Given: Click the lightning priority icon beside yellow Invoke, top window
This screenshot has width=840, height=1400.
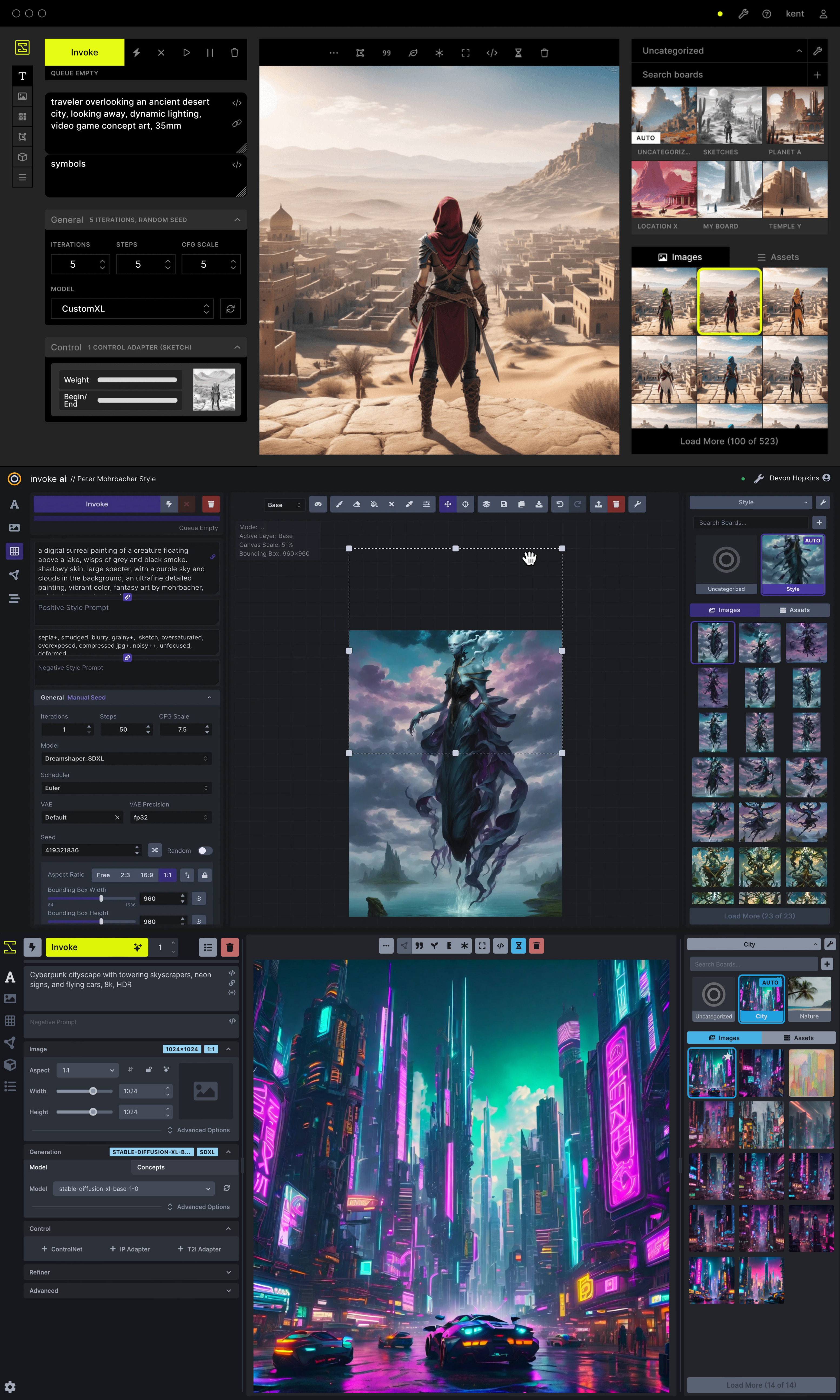Looking at the screenshot, I should [137, 53].
